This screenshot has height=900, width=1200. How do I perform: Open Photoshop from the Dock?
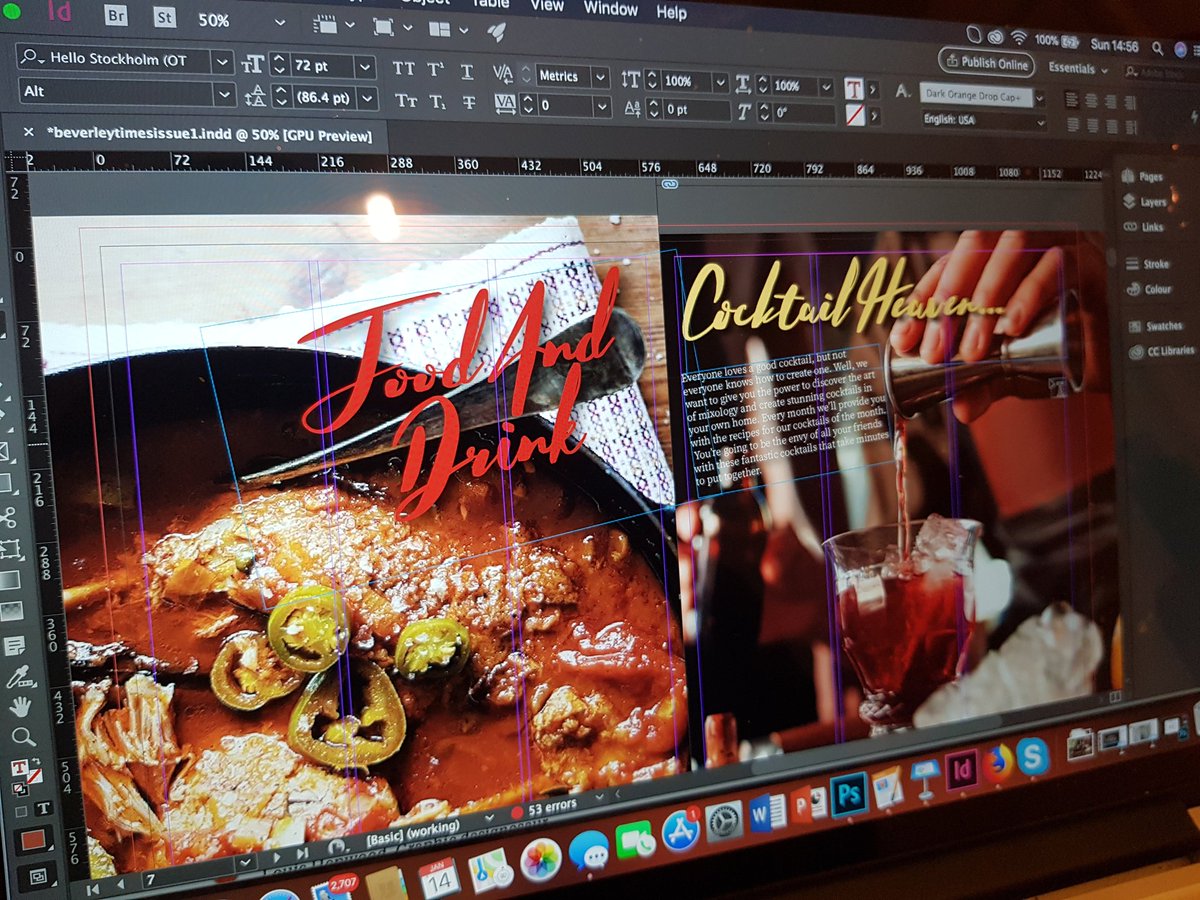849,796
